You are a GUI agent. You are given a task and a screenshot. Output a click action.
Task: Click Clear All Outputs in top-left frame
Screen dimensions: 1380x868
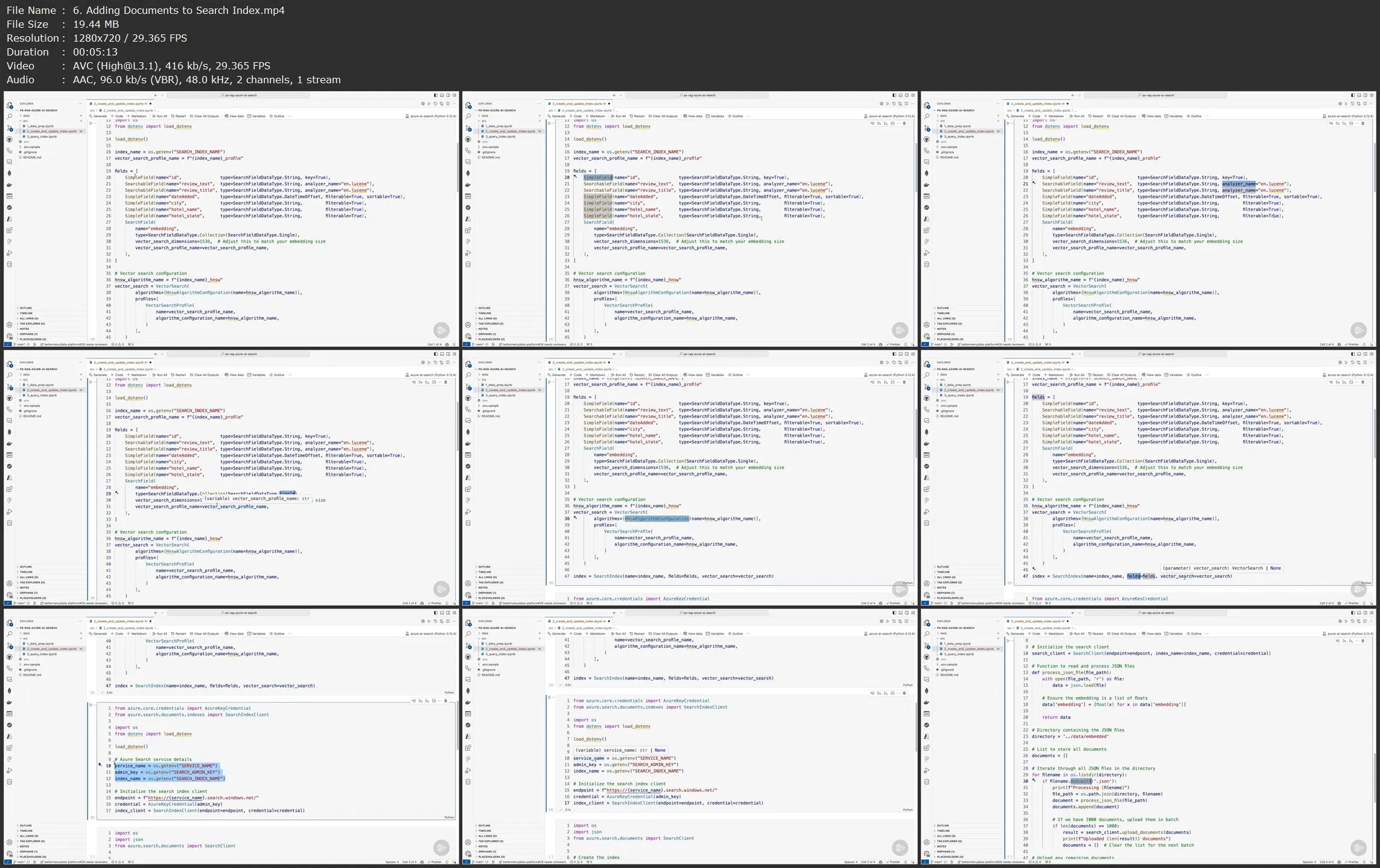205,116
